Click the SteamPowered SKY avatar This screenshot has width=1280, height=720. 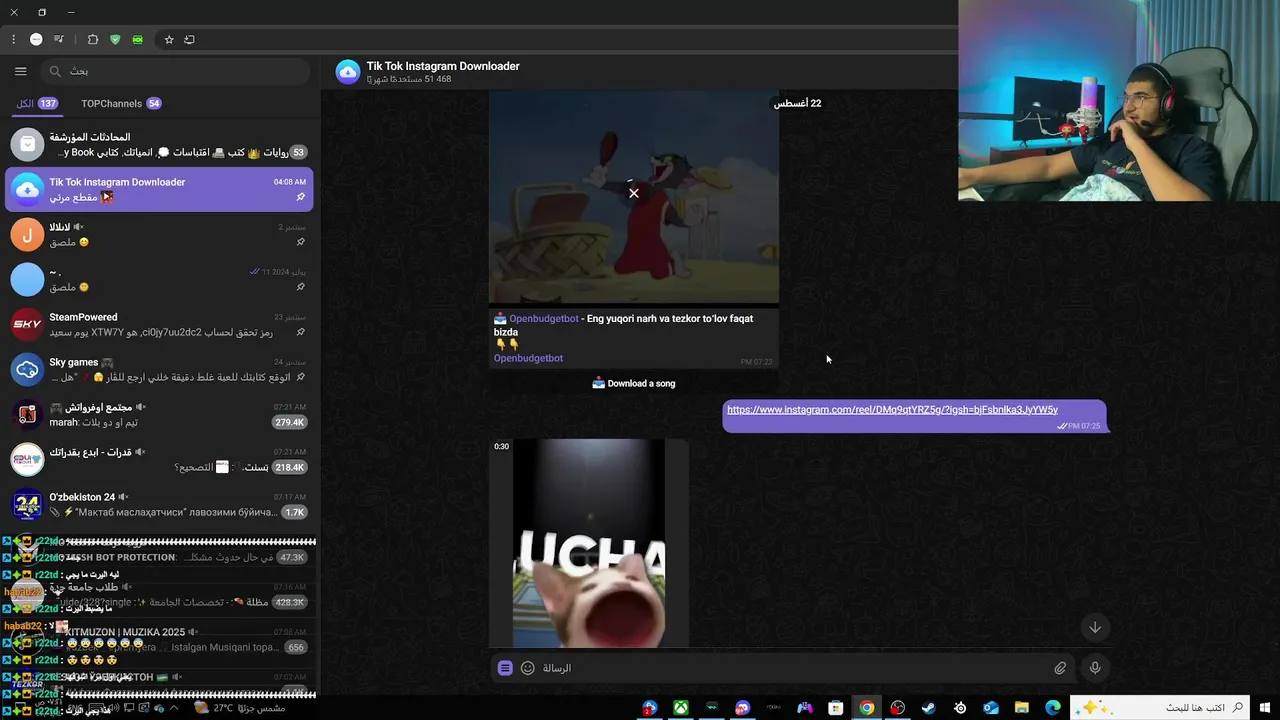point(27,324)
